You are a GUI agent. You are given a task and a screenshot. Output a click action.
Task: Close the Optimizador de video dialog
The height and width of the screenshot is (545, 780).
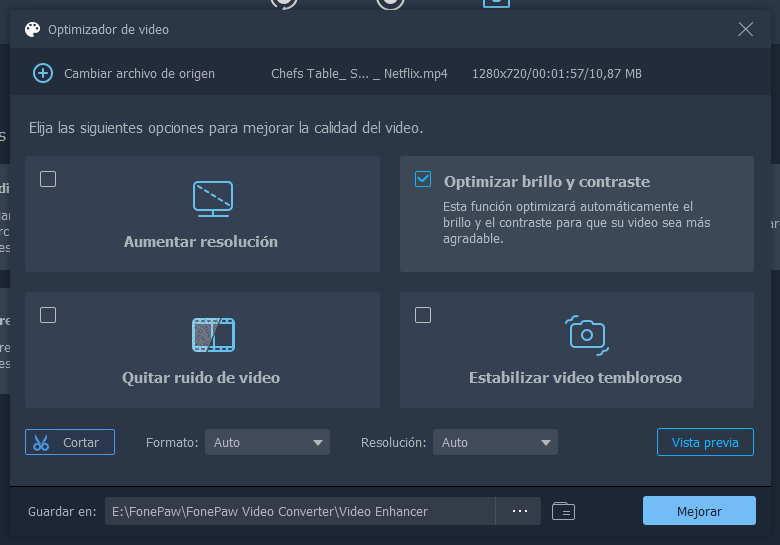pyautogui.click(x=745, y=29)
